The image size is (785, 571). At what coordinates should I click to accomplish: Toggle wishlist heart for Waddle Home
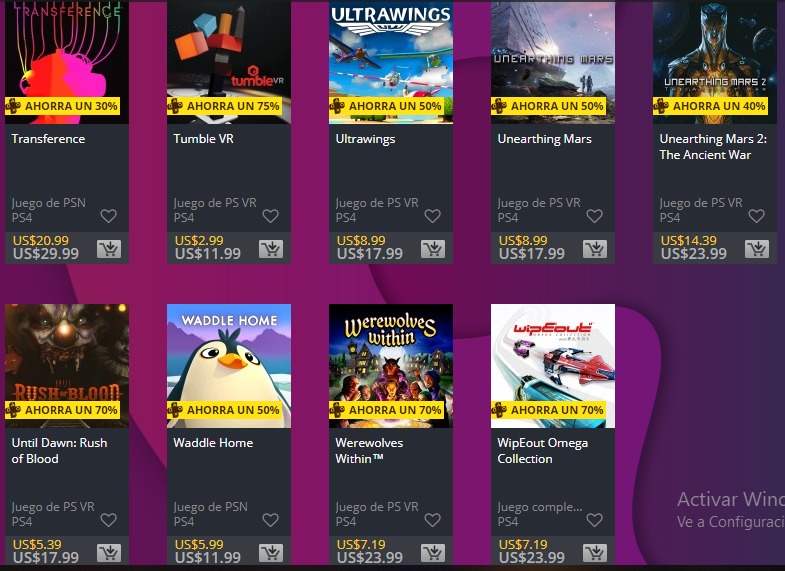coord(271,520)
